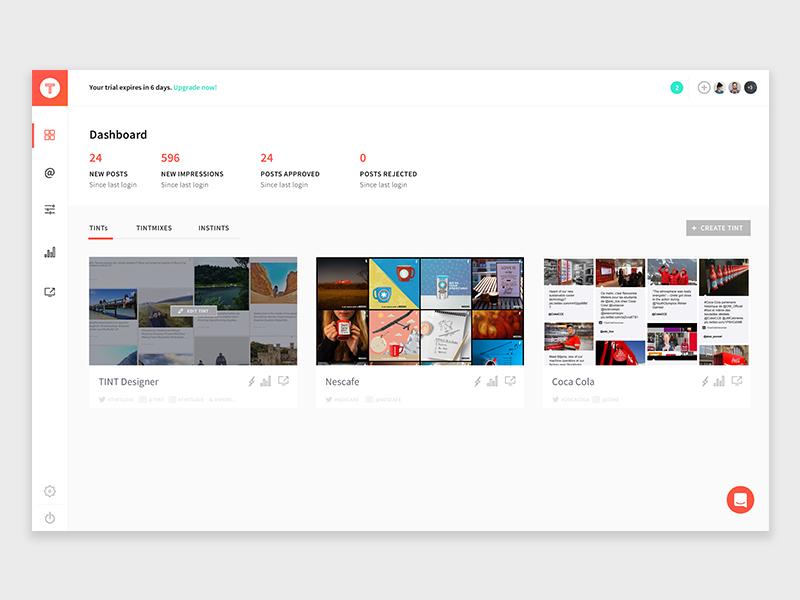Click the dark extra-users avatar badge
The height and width of the screenshot is (600, 800).
751,88
